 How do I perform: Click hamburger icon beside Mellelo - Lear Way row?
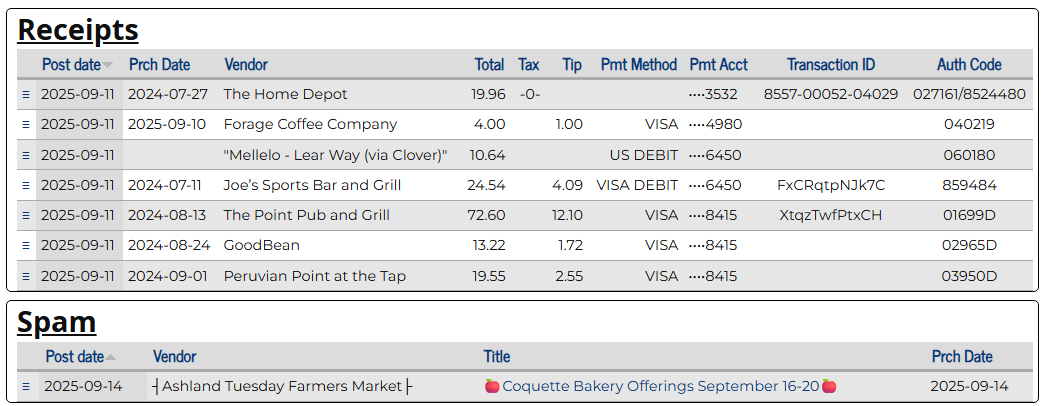[x=26, y=155]
